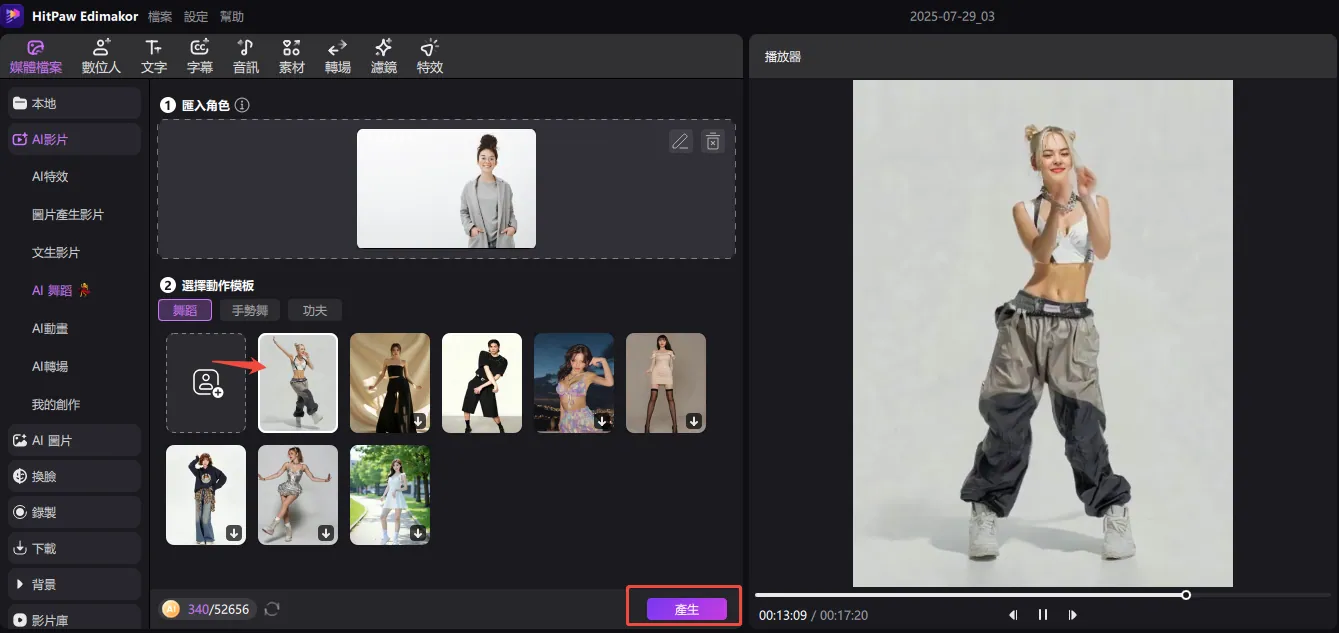The image size is (1339, 633).
Task: Select the black dress dance template thumbnail
Action: pyautogui.click(x=390, y=383)
